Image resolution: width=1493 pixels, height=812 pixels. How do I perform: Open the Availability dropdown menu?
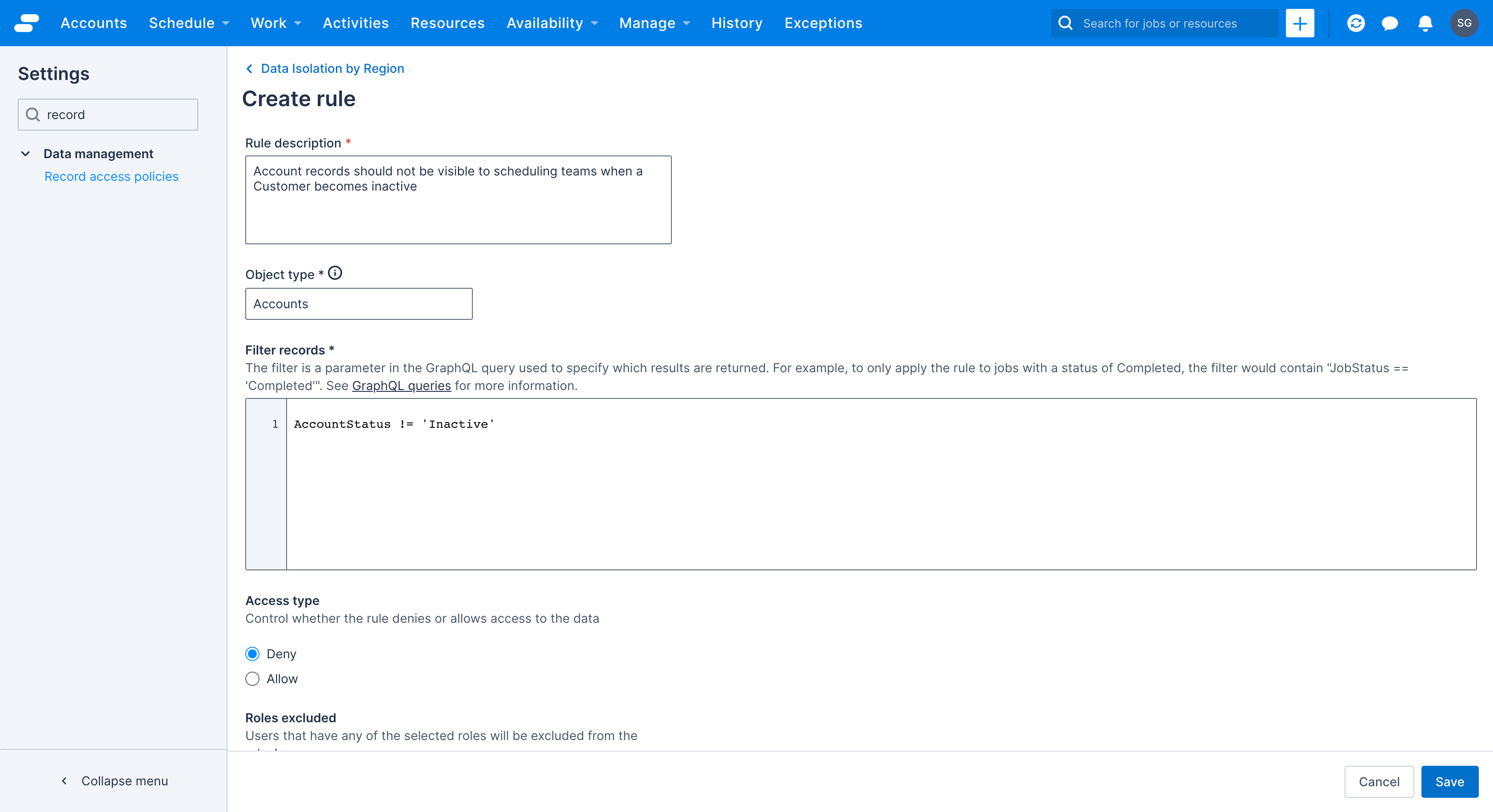click(552, 23)
